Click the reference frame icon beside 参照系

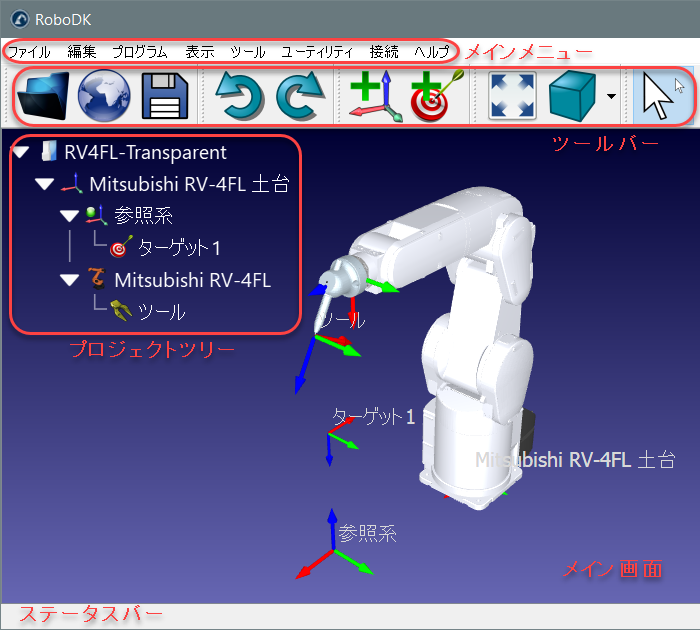tap(97, 215)
